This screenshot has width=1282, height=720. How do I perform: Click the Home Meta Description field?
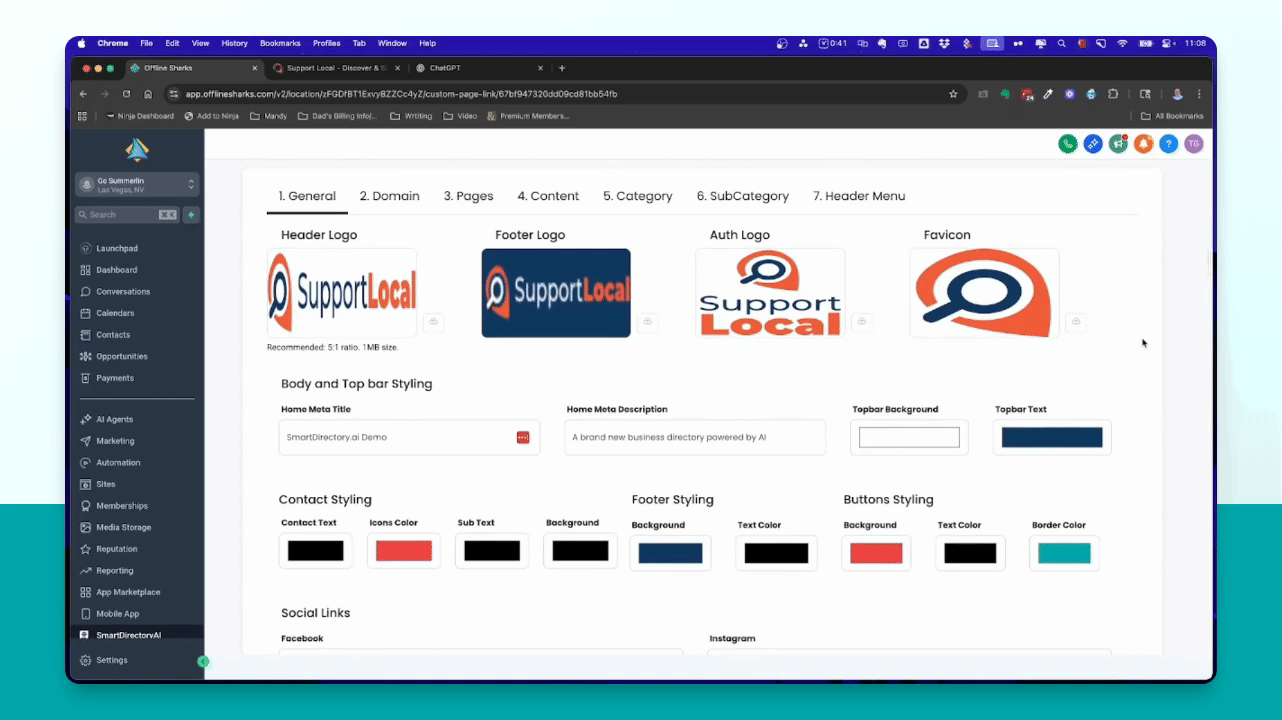[695, 437]
